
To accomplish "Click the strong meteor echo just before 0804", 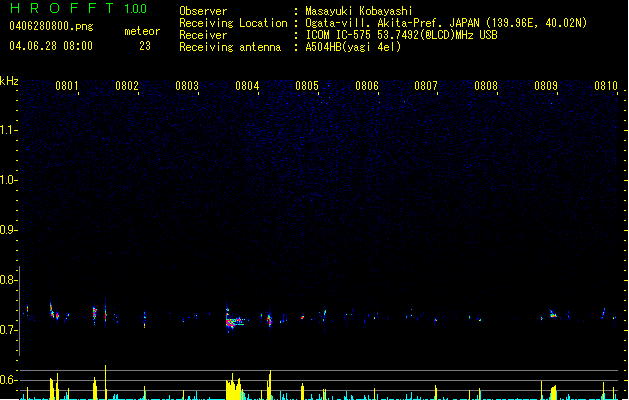I will tap(233, 320).
